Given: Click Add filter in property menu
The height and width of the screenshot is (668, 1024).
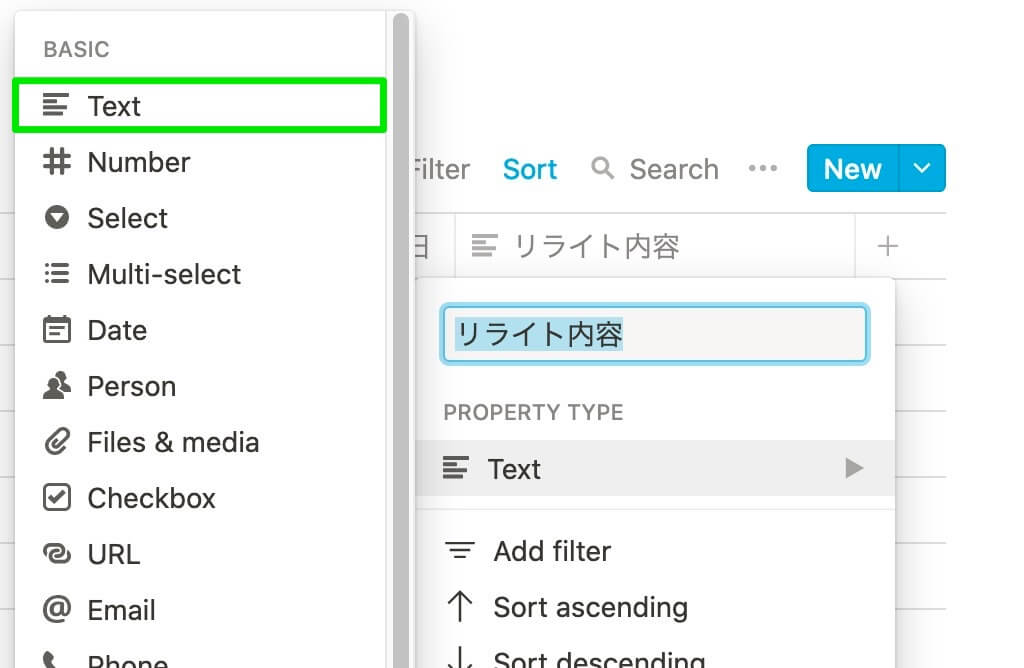Looking at the screenshot, I should coord(655,551).
